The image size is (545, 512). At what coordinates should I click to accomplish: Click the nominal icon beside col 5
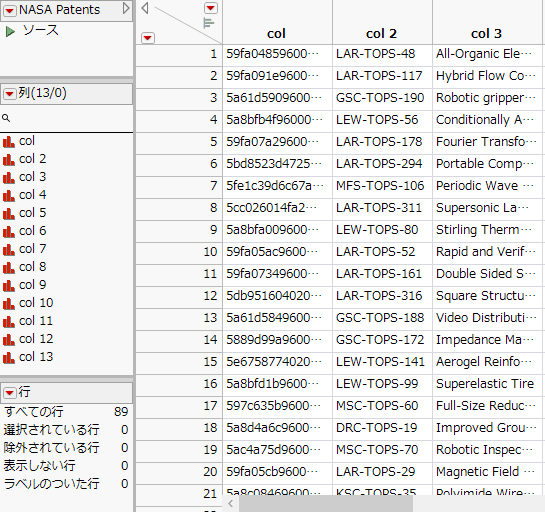pos(9,213)
